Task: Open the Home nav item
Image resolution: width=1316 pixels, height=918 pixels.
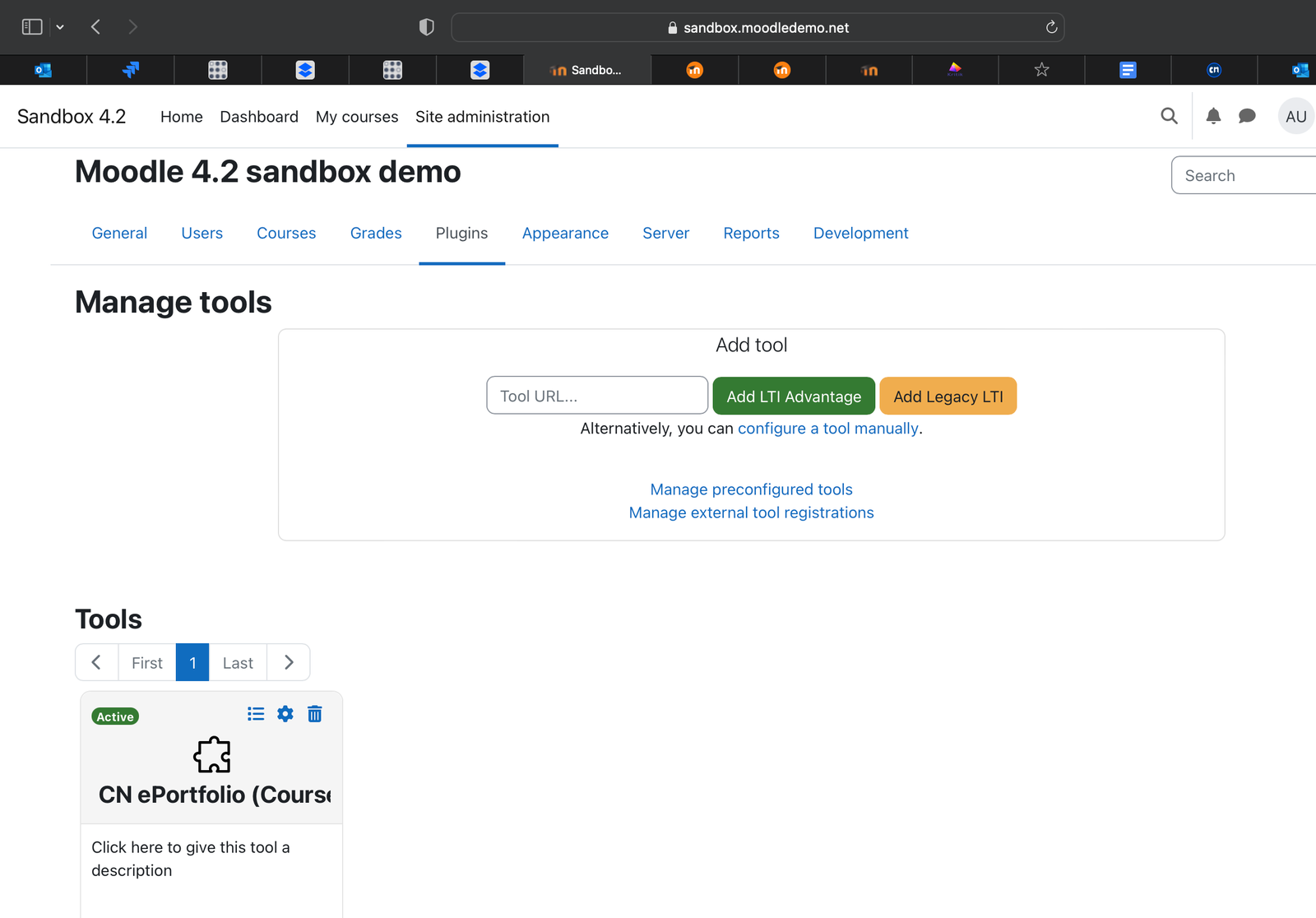Action: point(182,117)
